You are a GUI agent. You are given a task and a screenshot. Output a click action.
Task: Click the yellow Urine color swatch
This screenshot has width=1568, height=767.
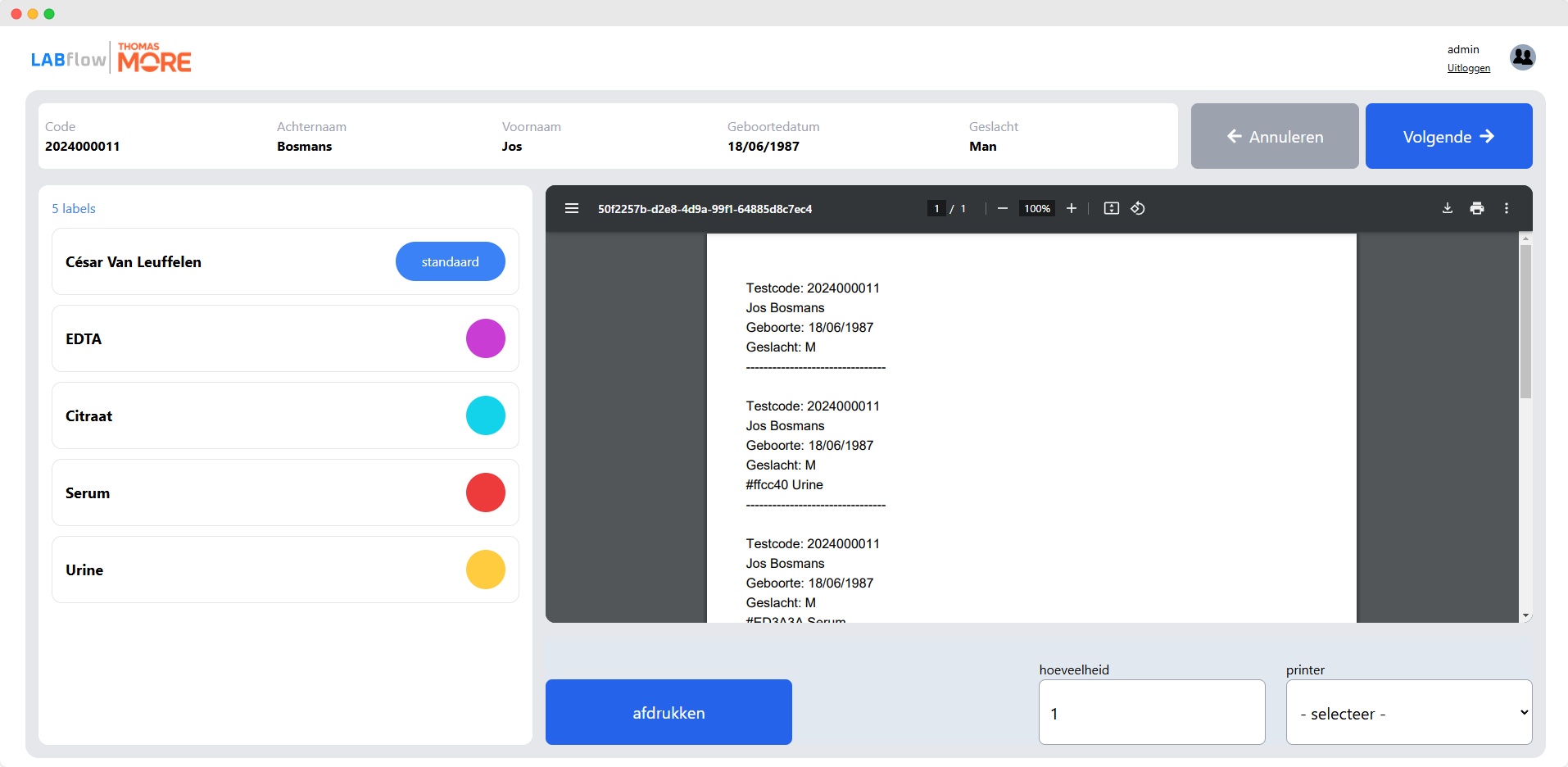tap(486, 570)
